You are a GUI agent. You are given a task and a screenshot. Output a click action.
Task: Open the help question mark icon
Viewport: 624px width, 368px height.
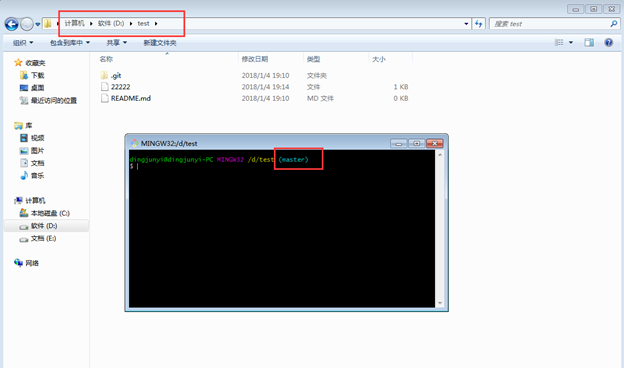coord(608,42)
